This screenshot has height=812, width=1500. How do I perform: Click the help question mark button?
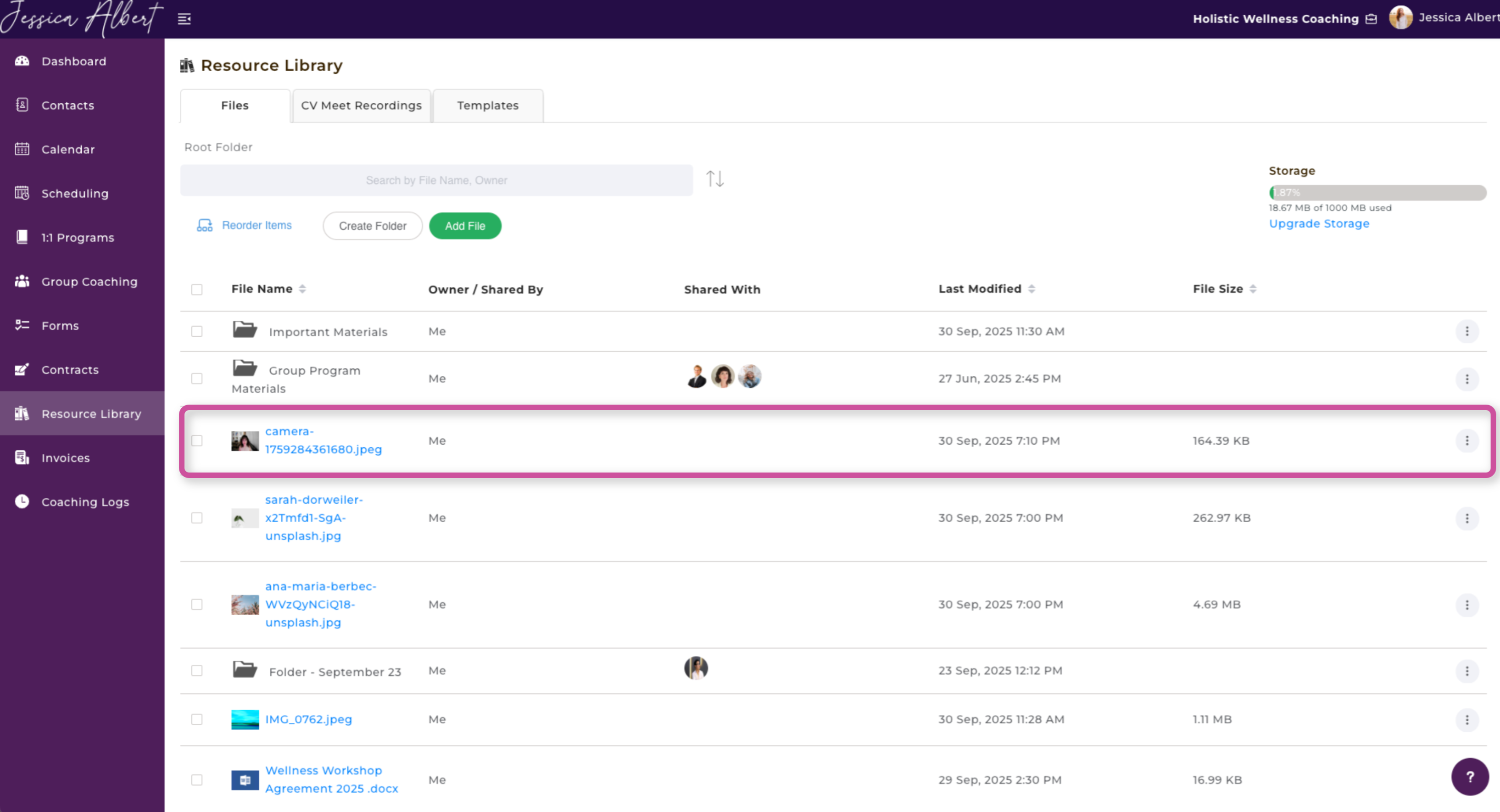[1469, 777]
